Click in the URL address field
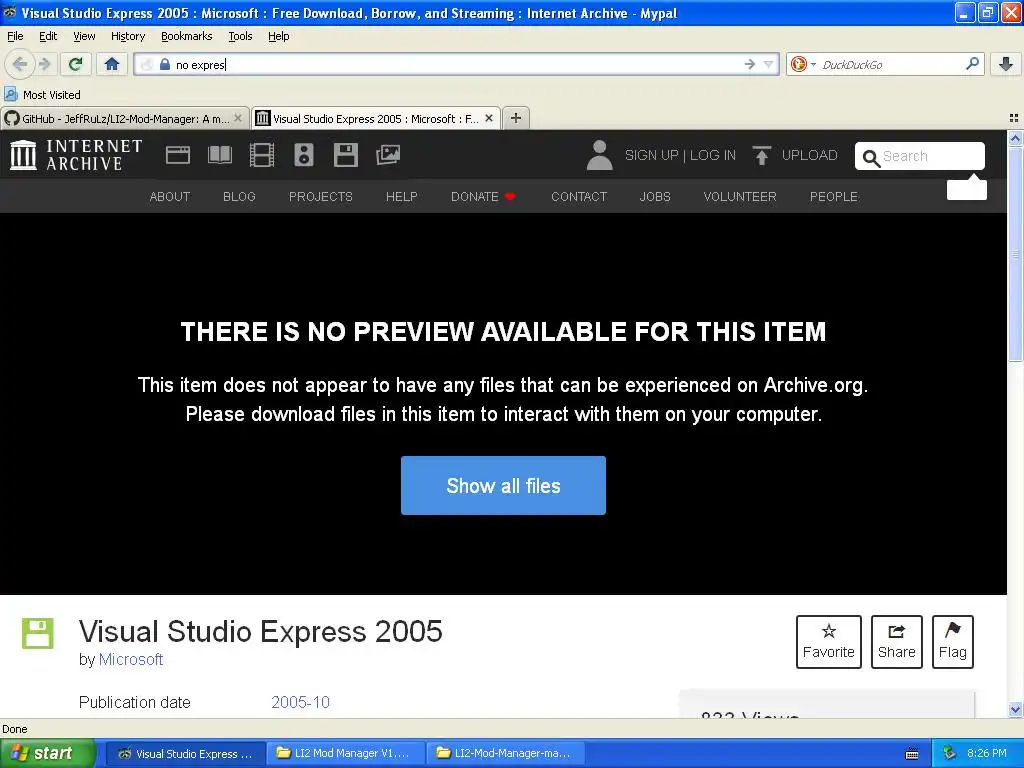 pyautogui.click(x=457, y=64)
